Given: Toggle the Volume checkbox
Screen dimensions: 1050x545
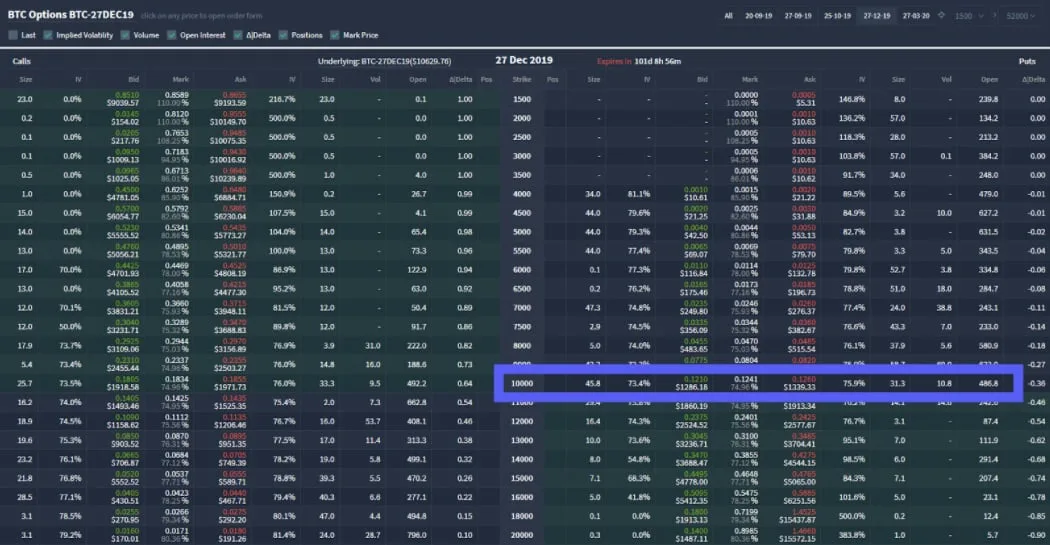Looking at the screenshot, I should pos(125,35).
